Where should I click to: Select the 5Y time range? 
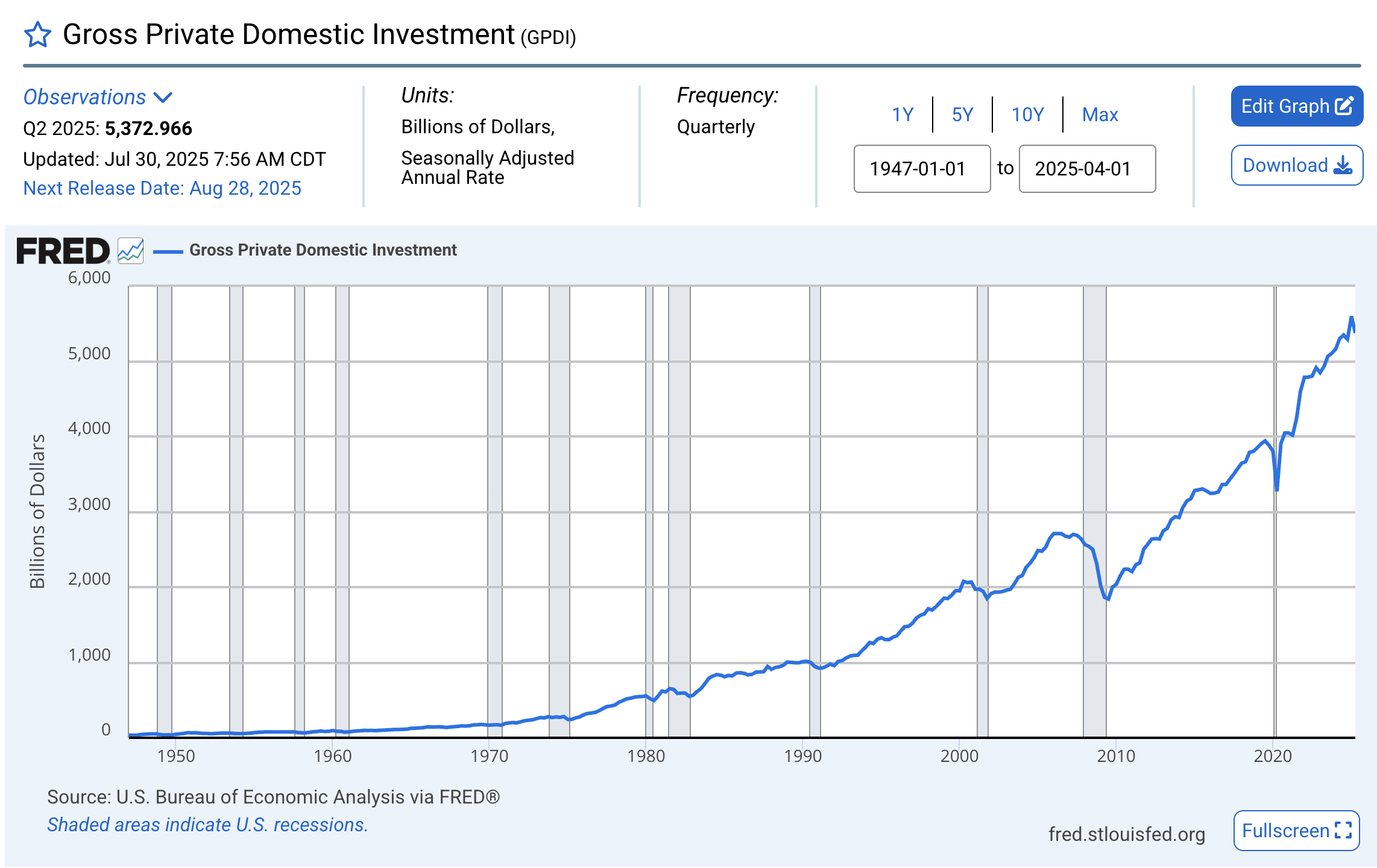[962, 115]
